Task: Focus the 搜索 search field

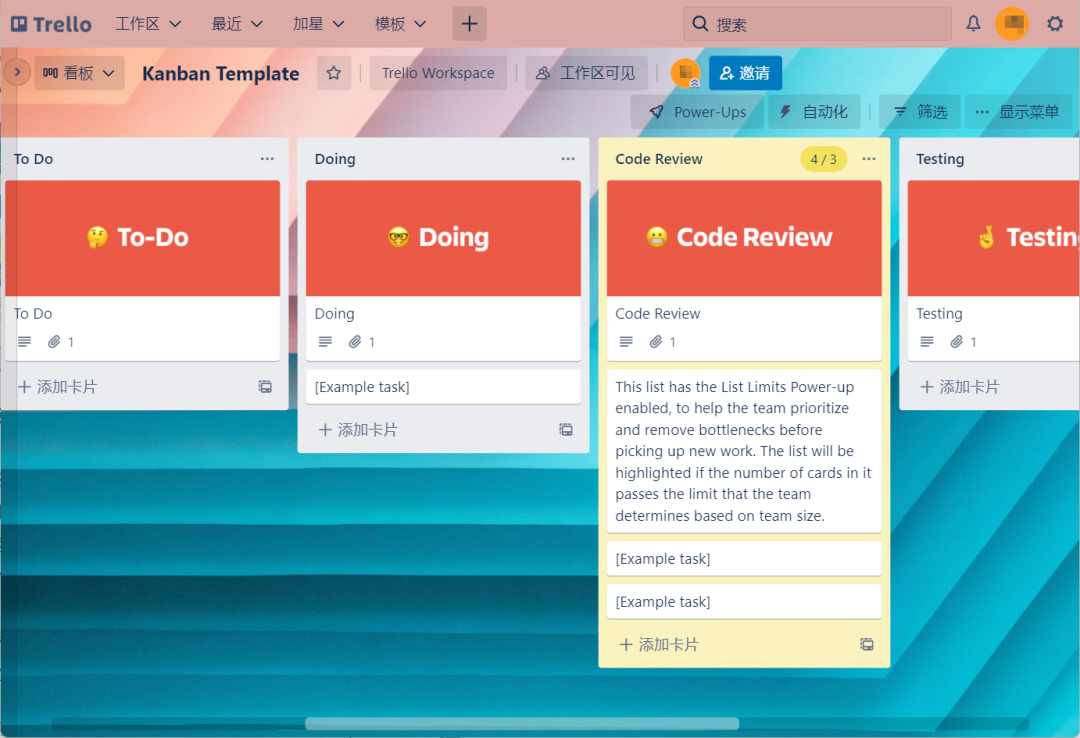Action: point(817,24)
